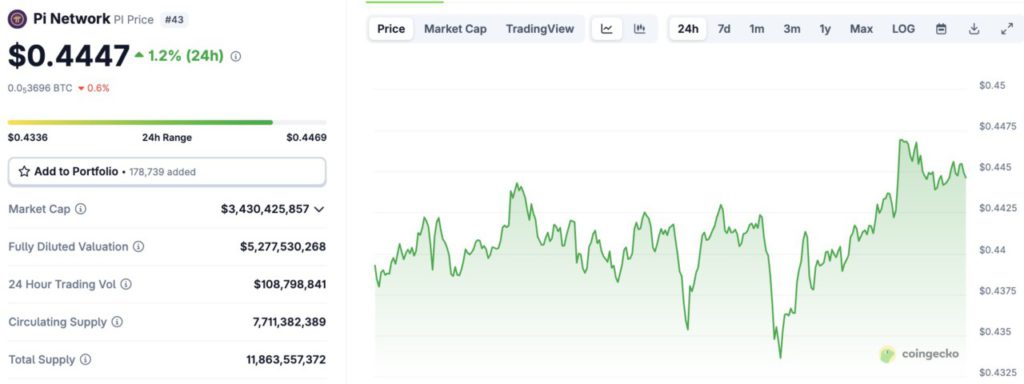
Task: Open the TradingView tab
Action: point(539,29)
